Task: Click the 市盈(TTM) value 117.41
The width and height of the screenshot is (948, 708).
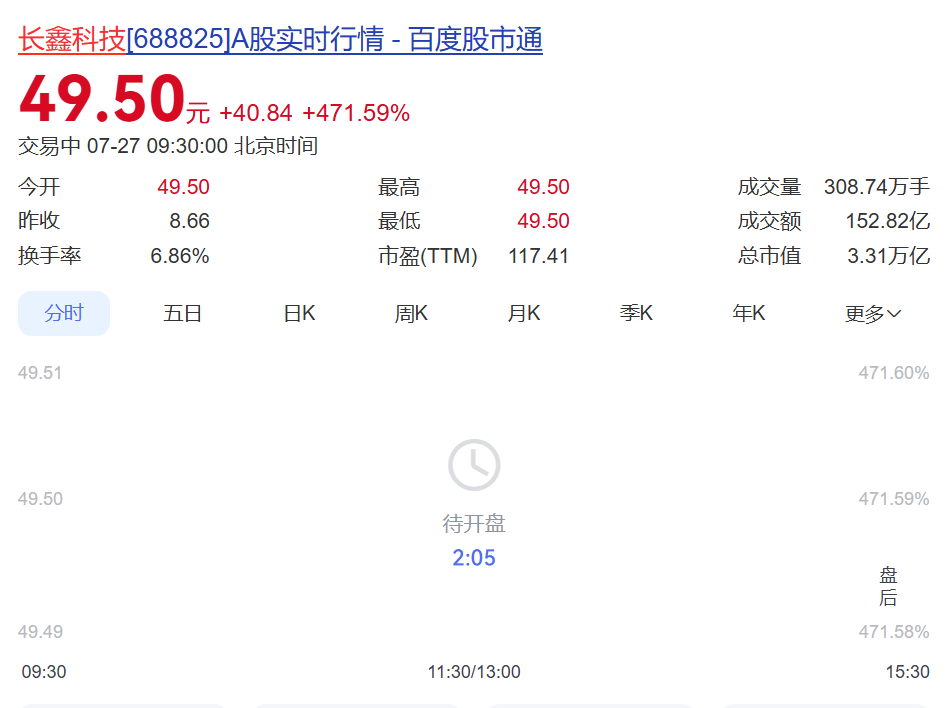Action: point(538,256)
